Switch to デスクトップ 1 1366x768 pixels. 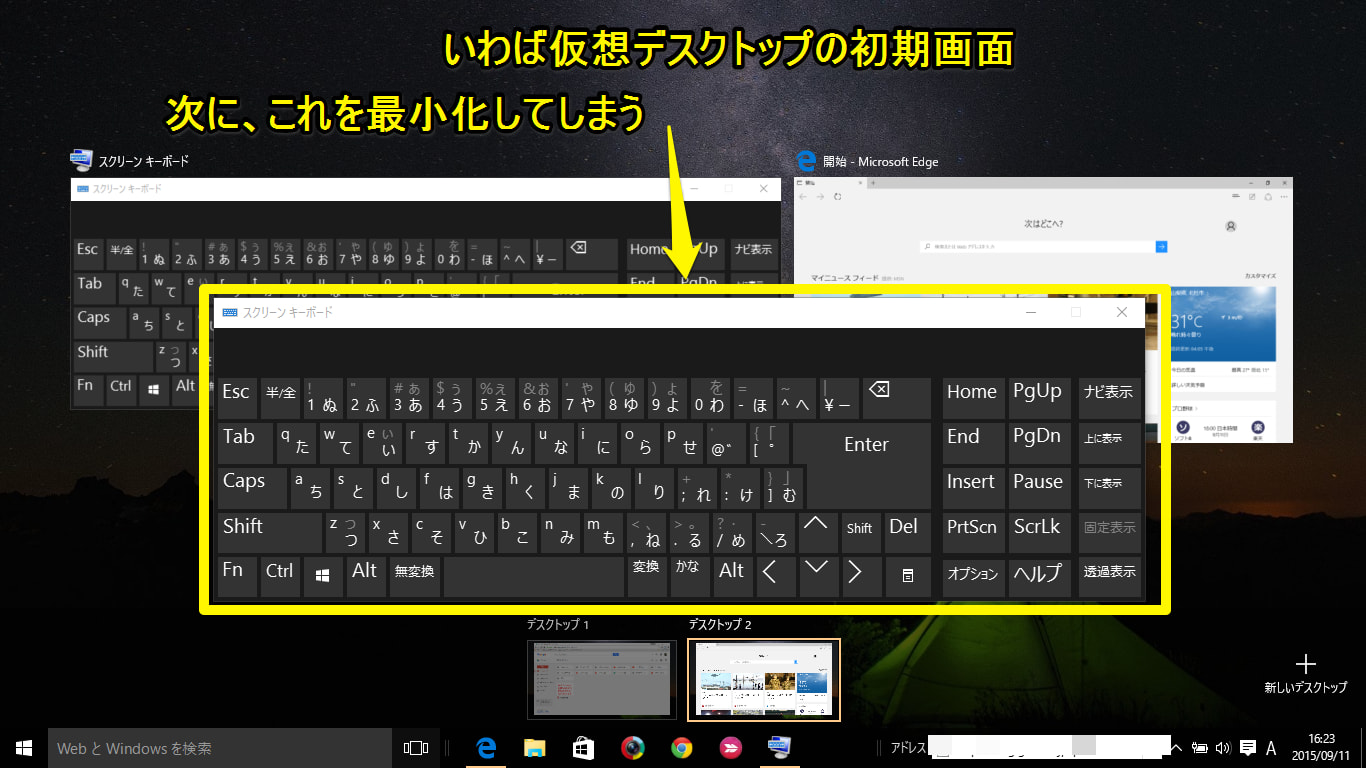pos(602,678)
